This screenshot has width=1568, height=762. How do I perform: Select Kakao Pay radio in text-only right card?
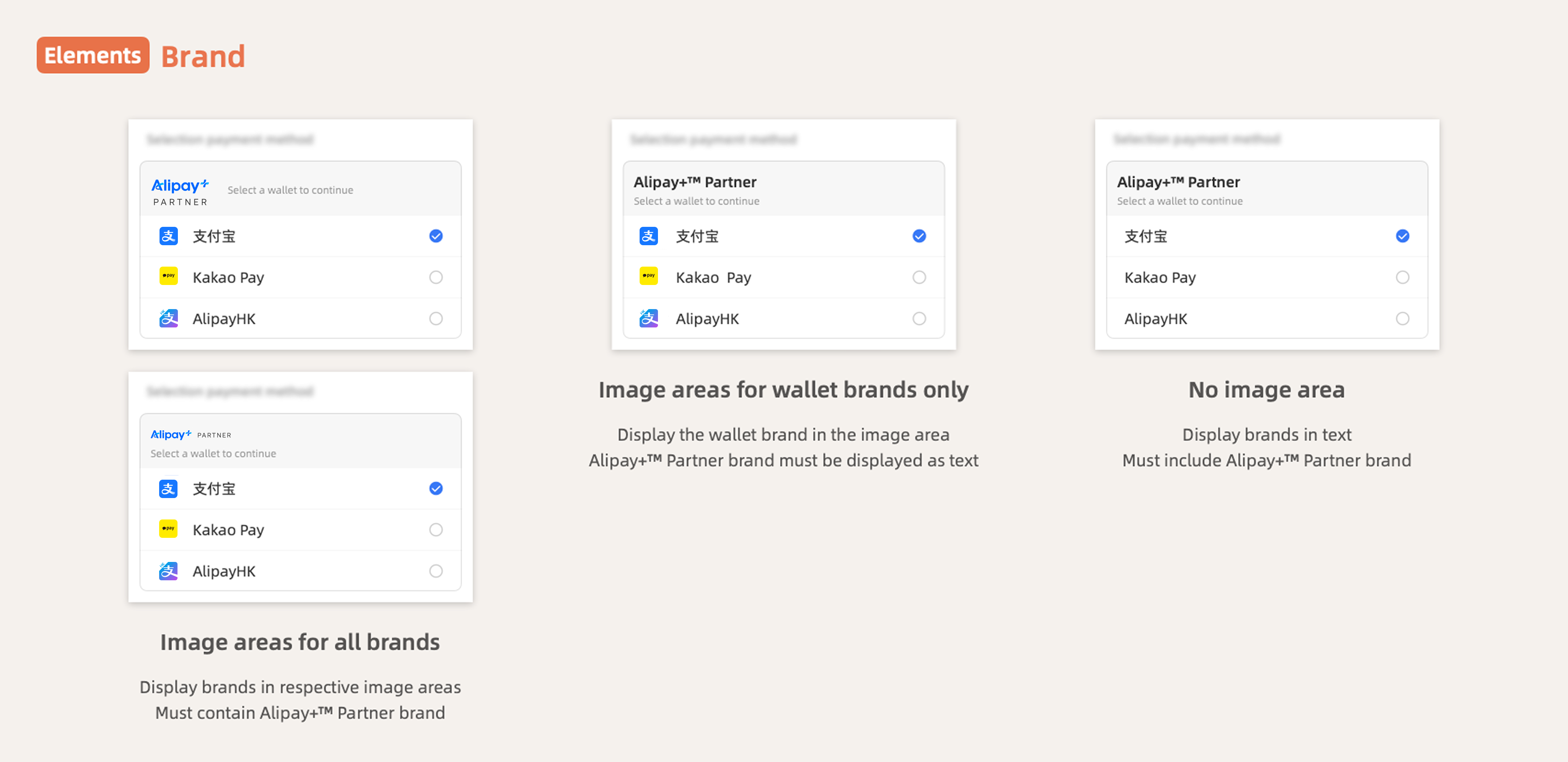coord(1402,278)
